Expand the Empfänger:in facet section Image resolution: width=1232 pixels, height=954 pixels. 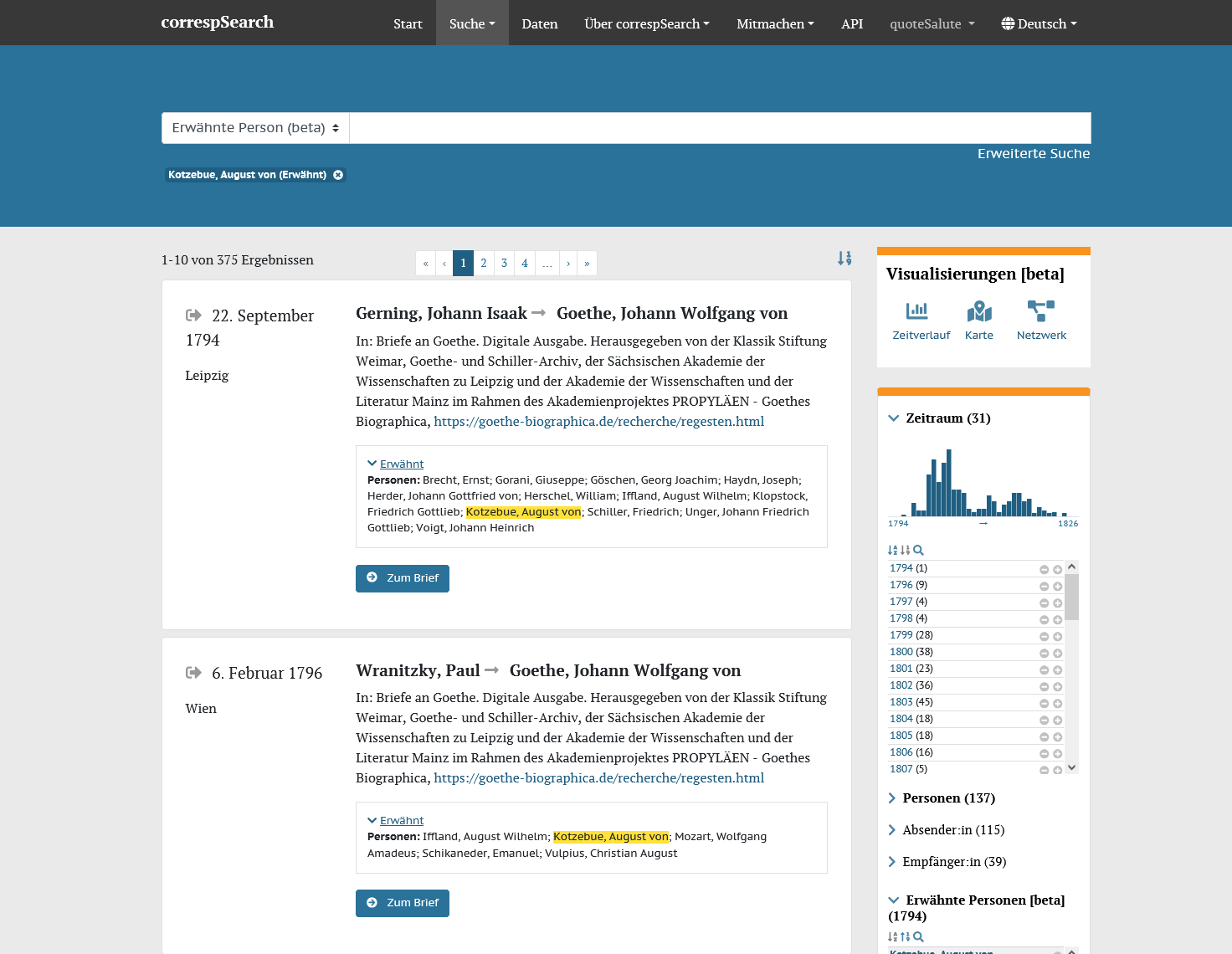point(892,862)
